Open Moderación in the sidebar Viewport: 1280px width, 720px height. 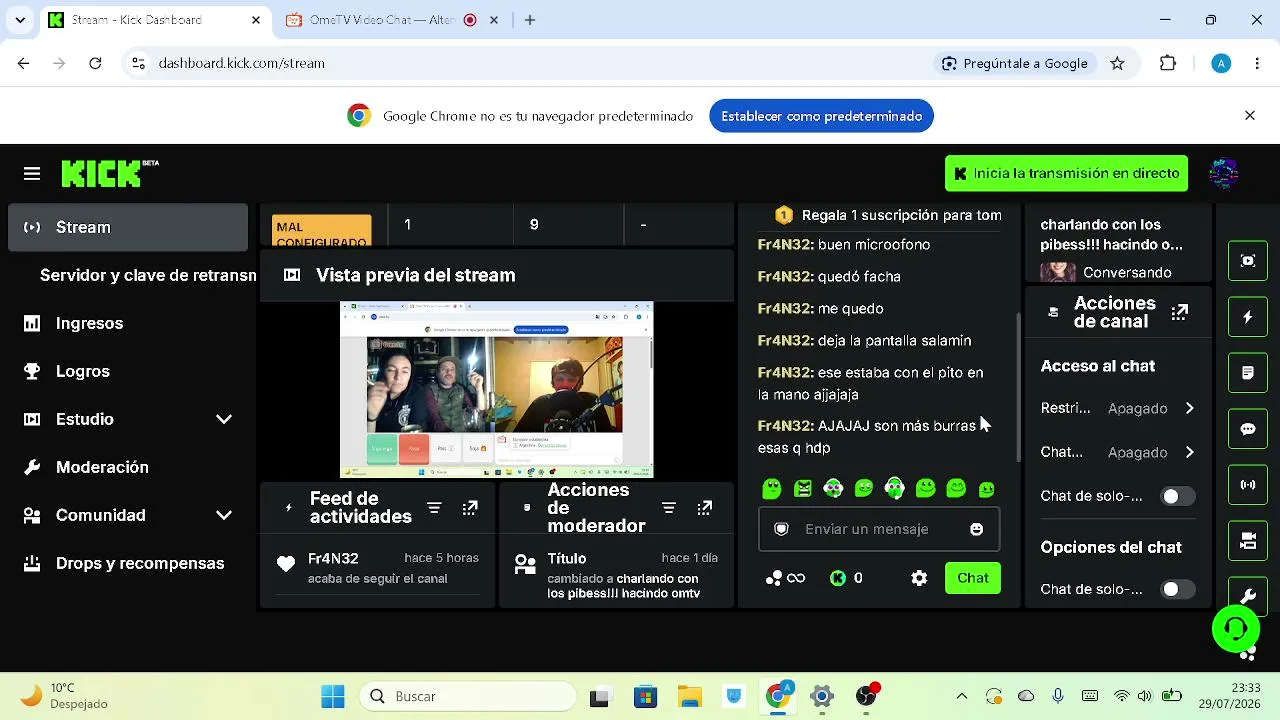click(128, 467)
